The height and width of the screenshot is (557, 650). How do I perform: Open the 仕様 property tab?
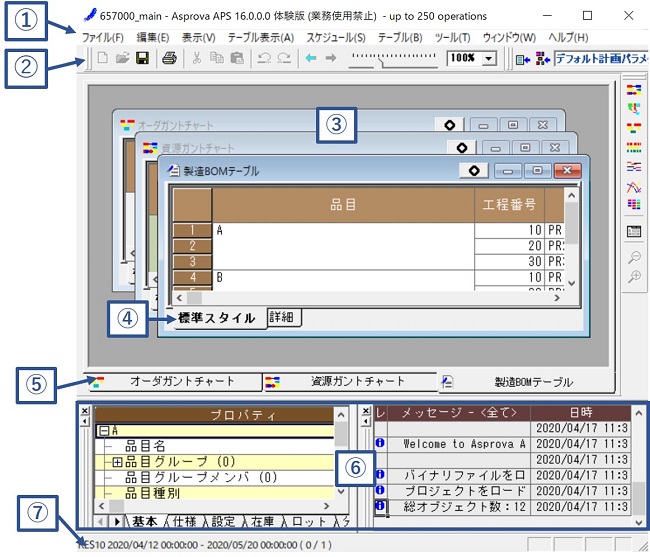tap(184, 521)
